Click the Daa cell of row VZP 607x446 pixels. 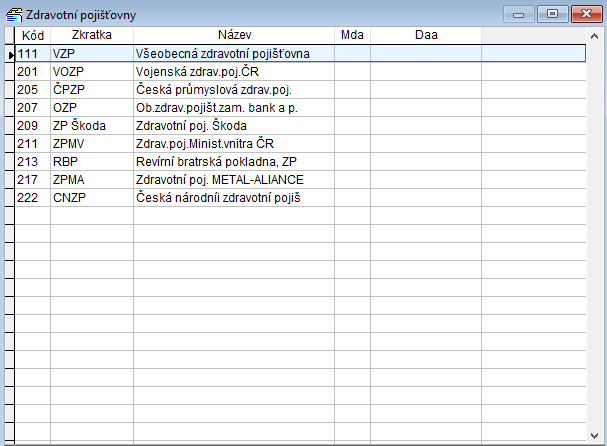[x=426, y=54]
